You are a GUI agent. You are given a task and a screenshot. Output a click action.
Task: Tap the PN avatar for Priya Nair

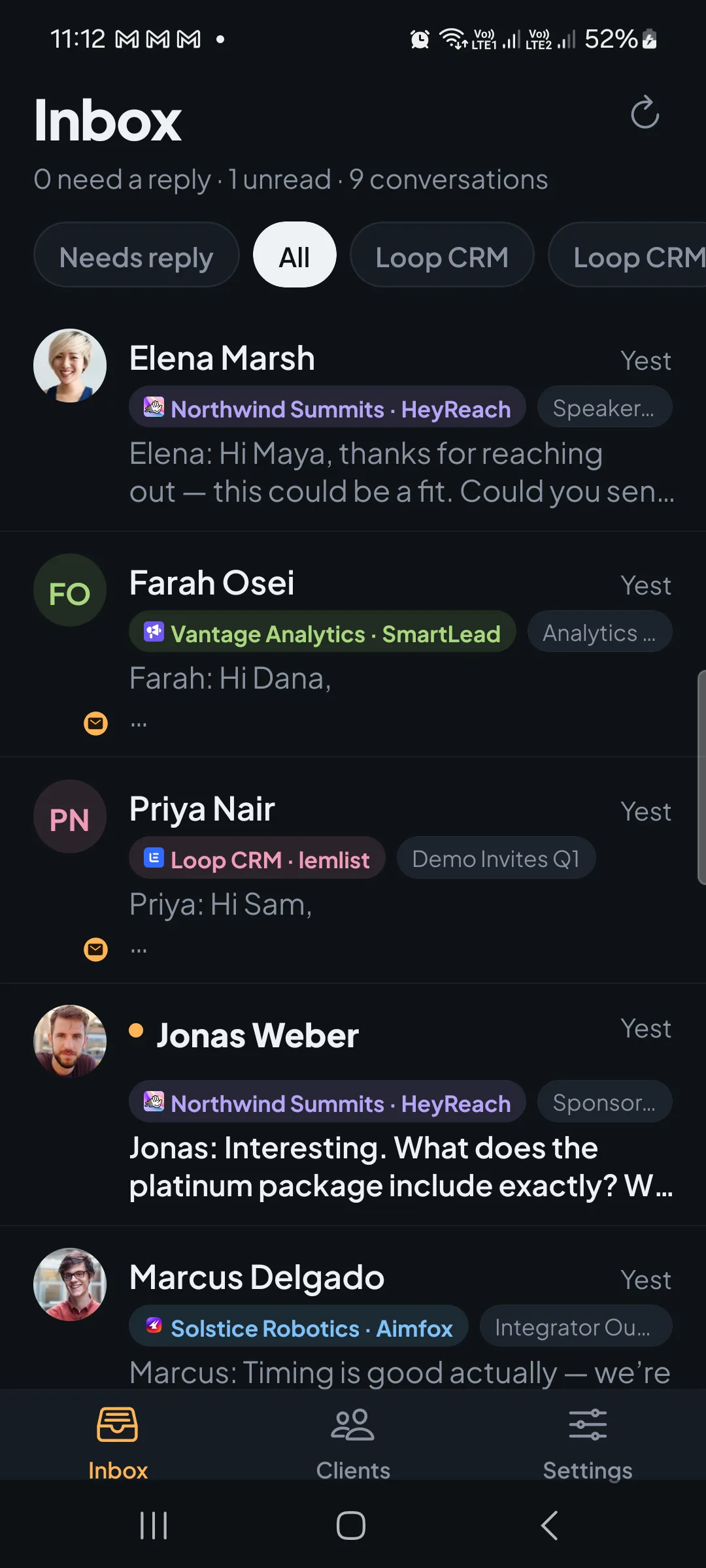[x=70, y=816]
